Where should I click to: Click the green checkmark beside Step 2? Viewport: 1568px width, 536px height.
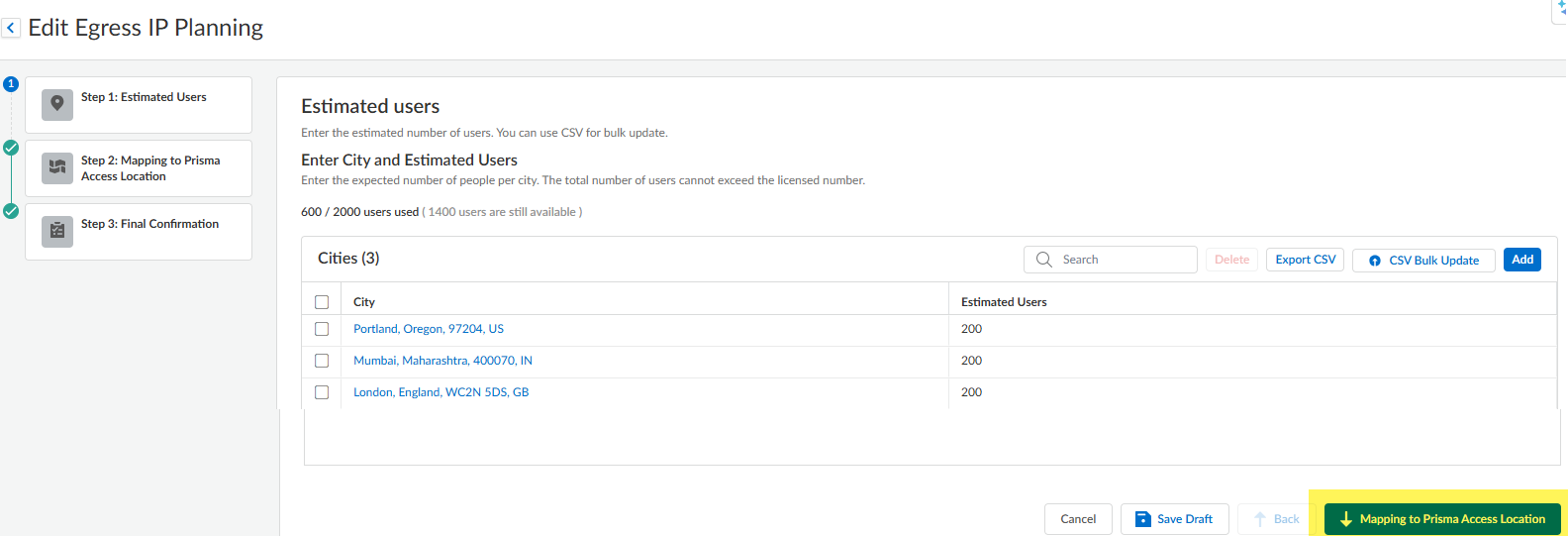11,148
